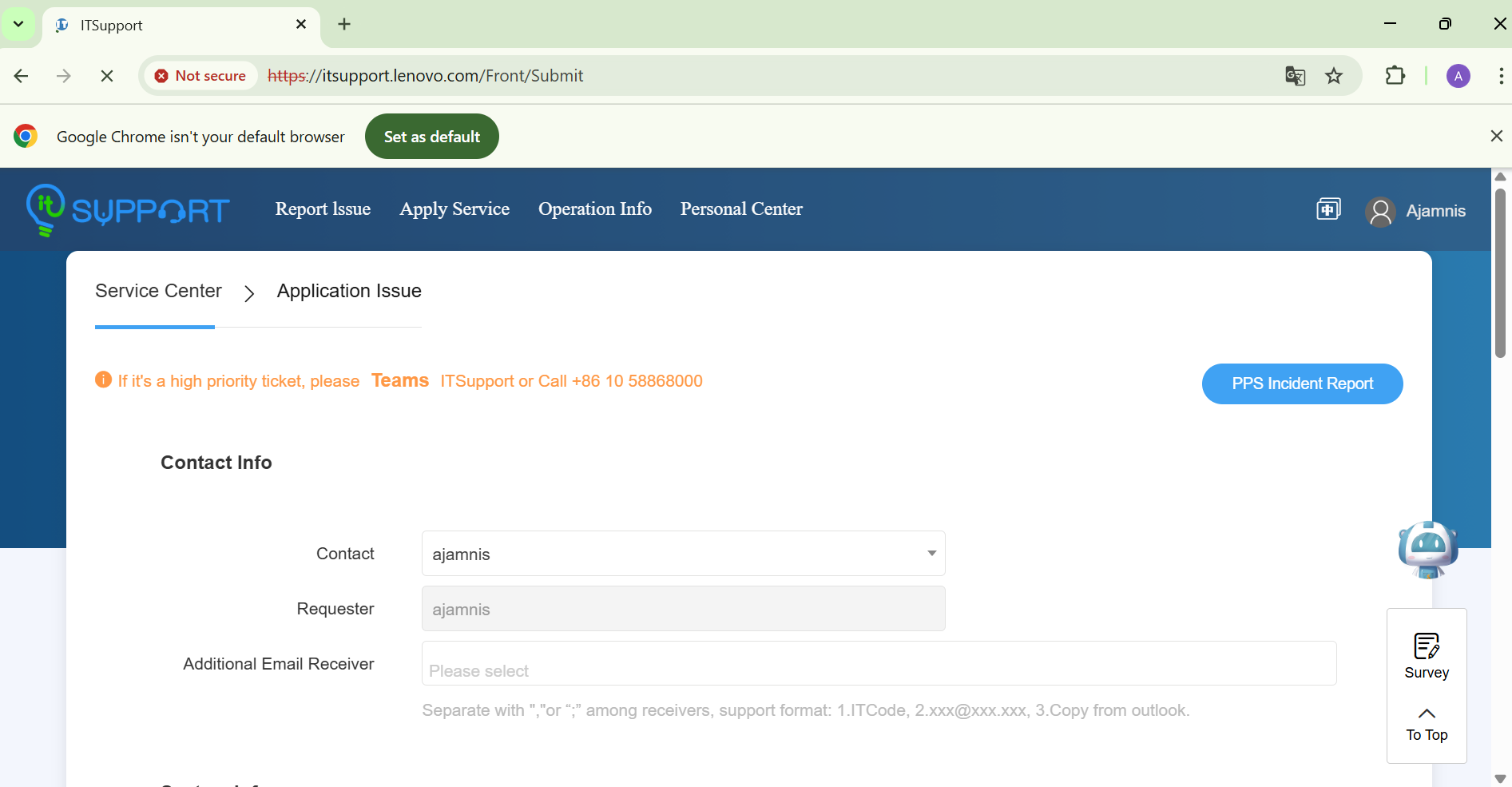Click the To Top arrow

[1427, 723]
